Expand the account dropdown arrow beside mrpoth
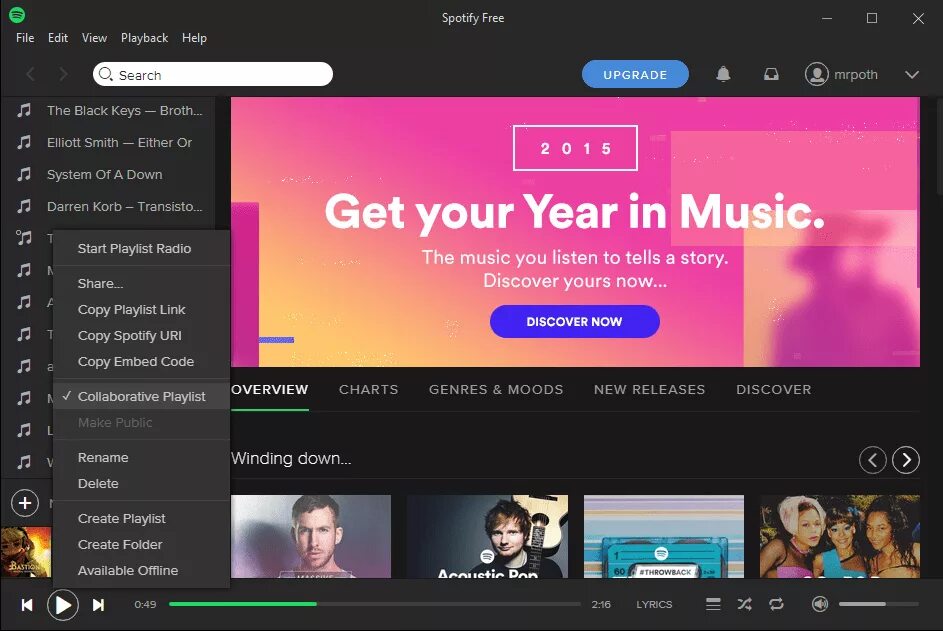 click(912, 75)
